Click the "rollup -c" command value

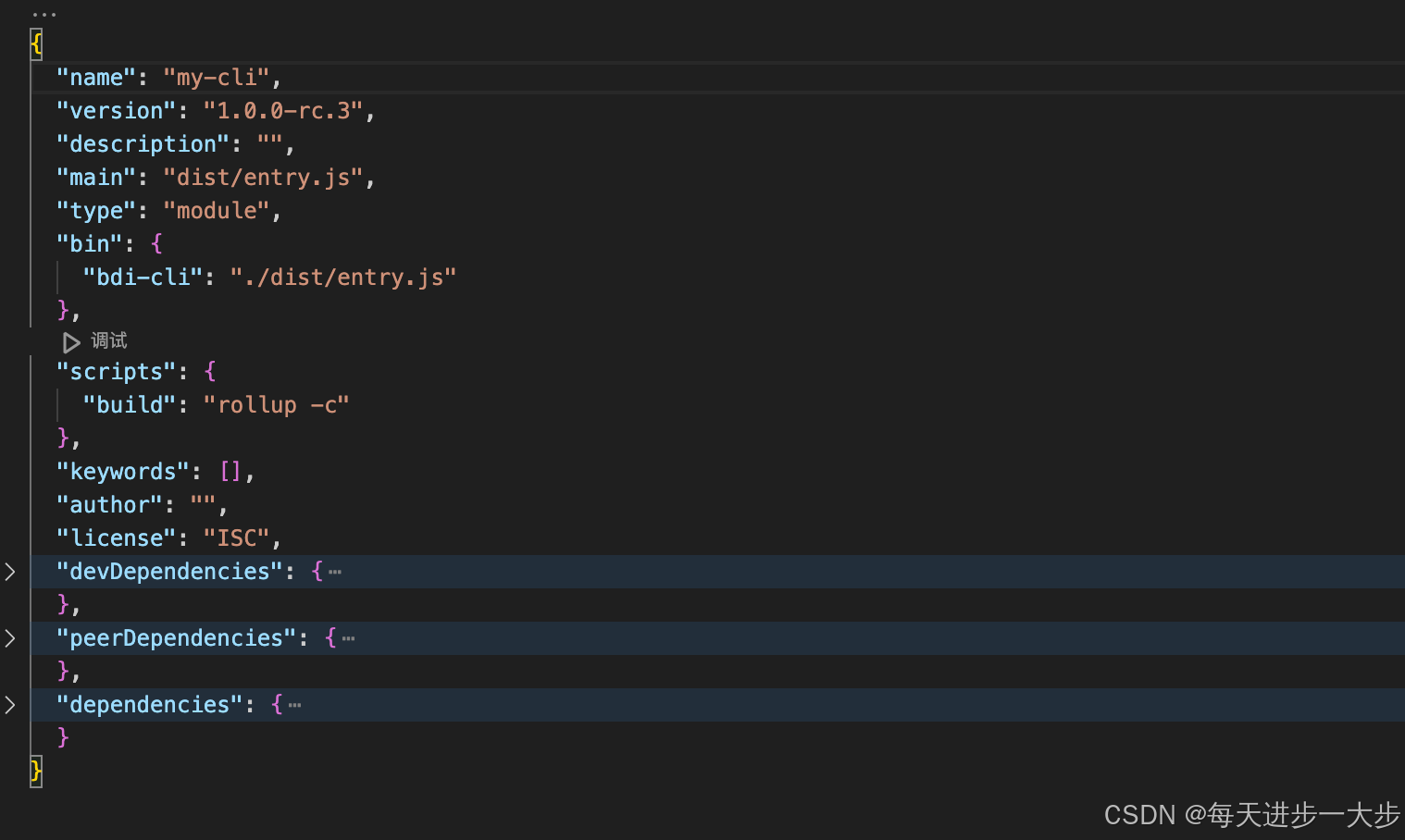[276, 405]
